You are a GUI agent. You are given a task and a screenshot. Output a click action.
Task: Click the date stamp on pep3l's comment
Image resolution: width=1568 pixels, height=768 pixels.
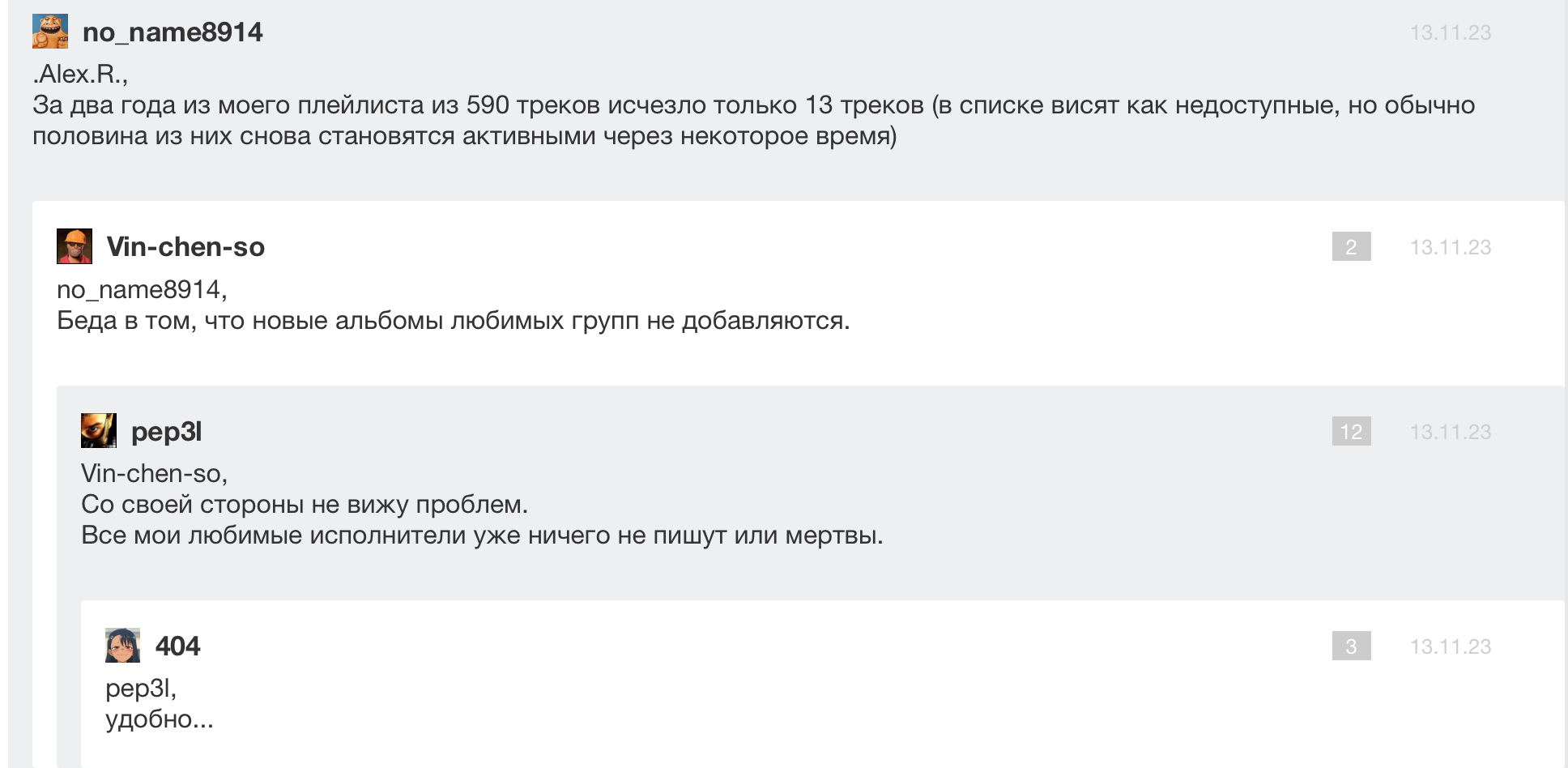(x=1450, y=432)
